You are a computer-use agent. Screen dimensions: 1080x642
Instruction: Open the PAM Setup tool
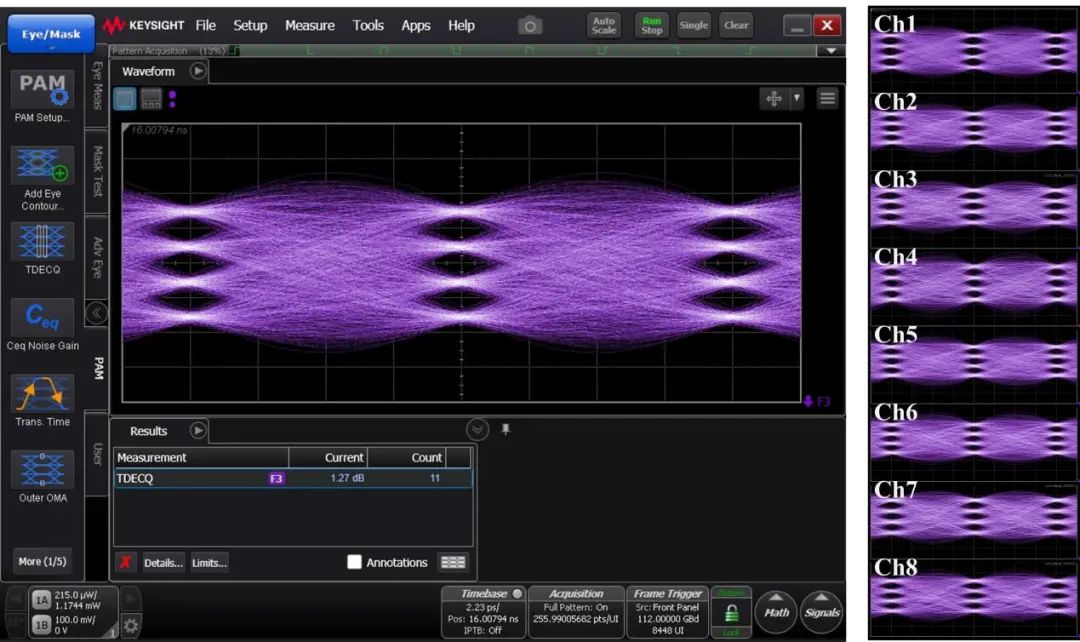pos(42,90)
